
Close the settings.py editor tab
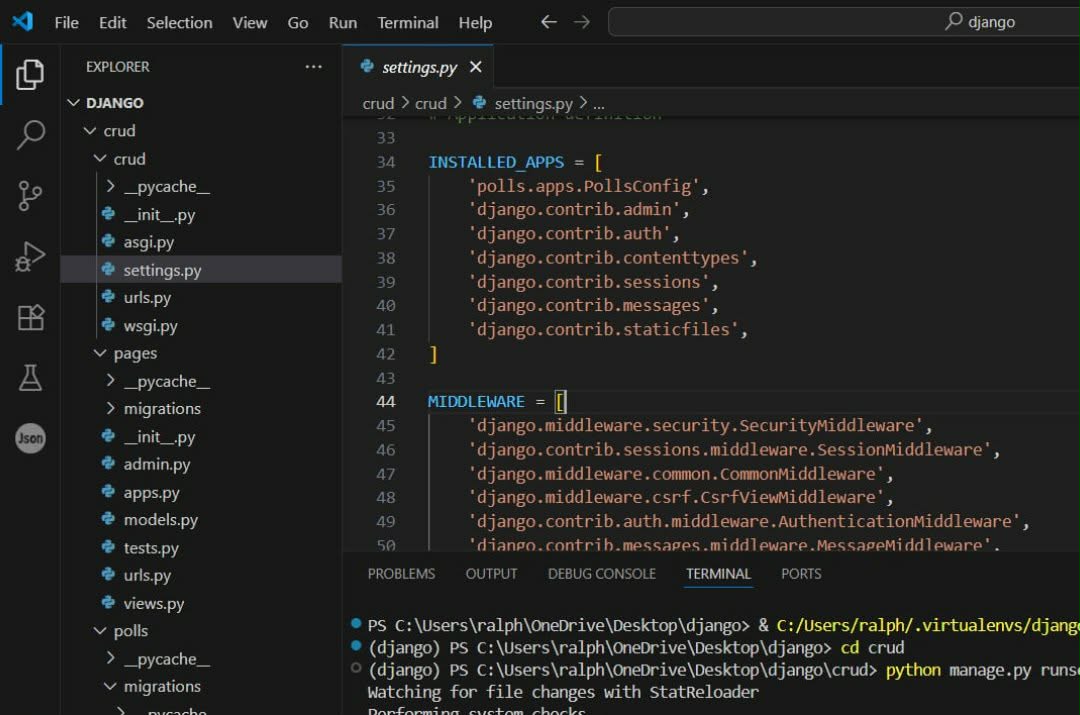[475, 67]
